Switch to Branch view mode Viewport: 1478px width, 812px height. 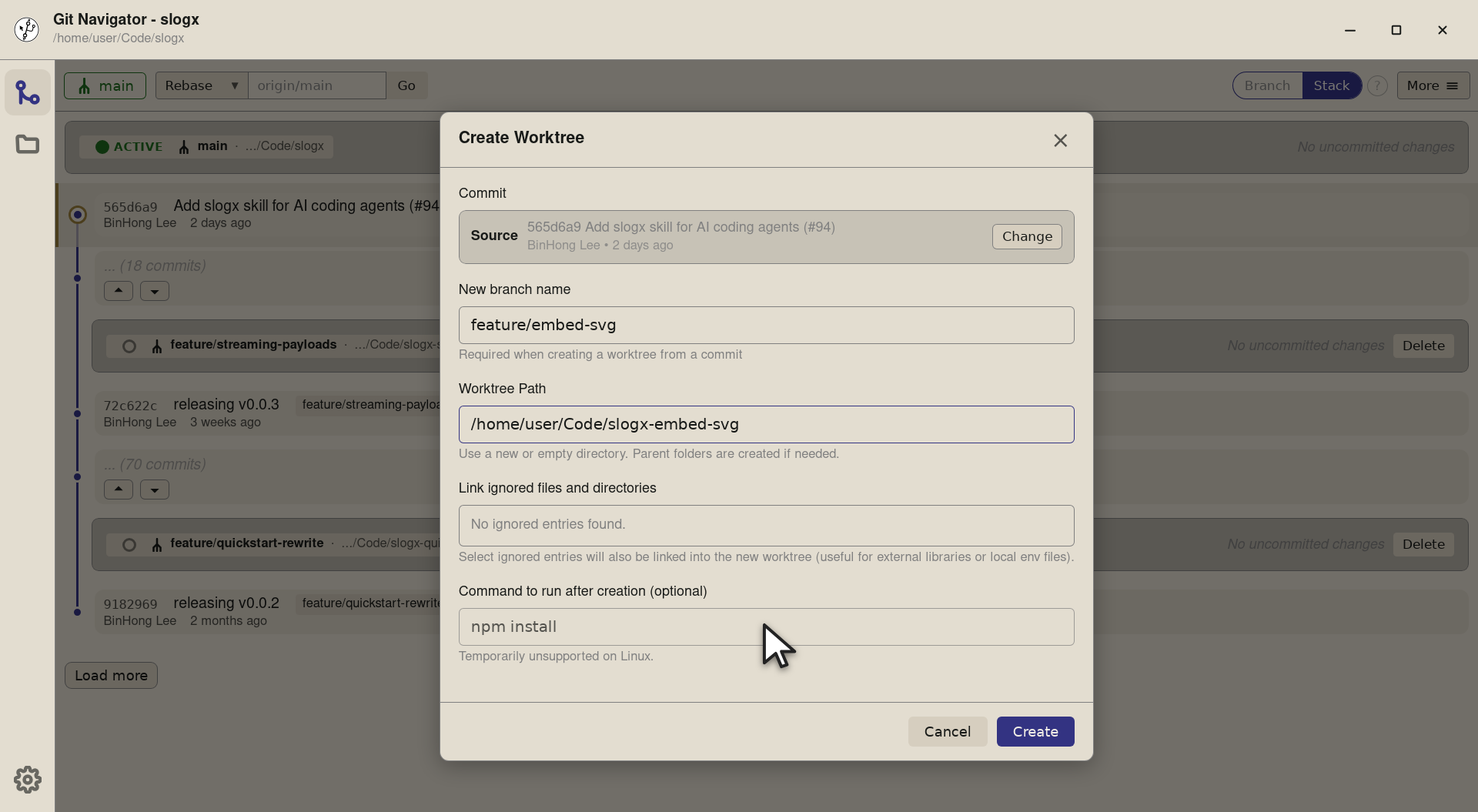pos(1267,85)
